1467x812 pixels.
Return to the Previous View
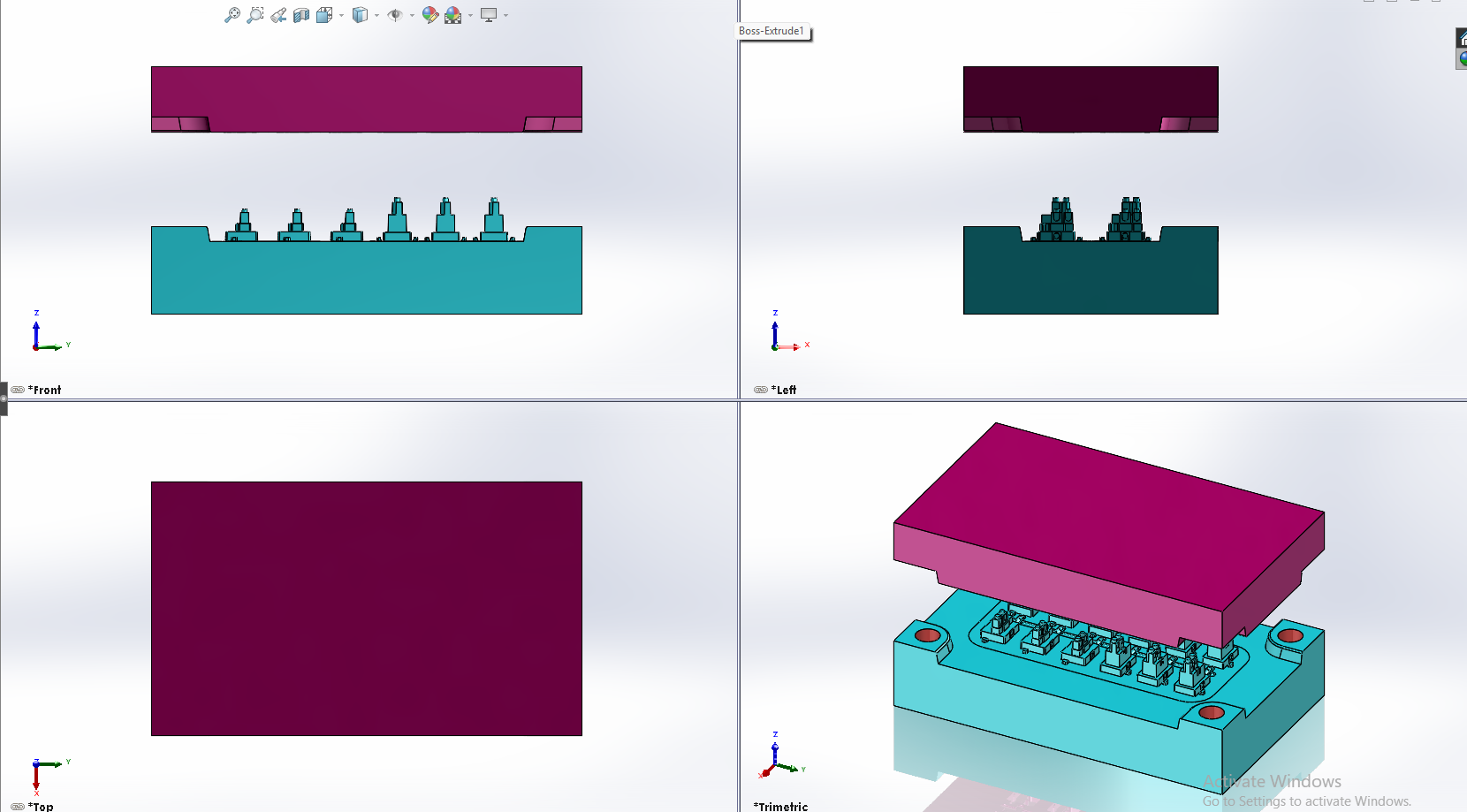[278, 15]
